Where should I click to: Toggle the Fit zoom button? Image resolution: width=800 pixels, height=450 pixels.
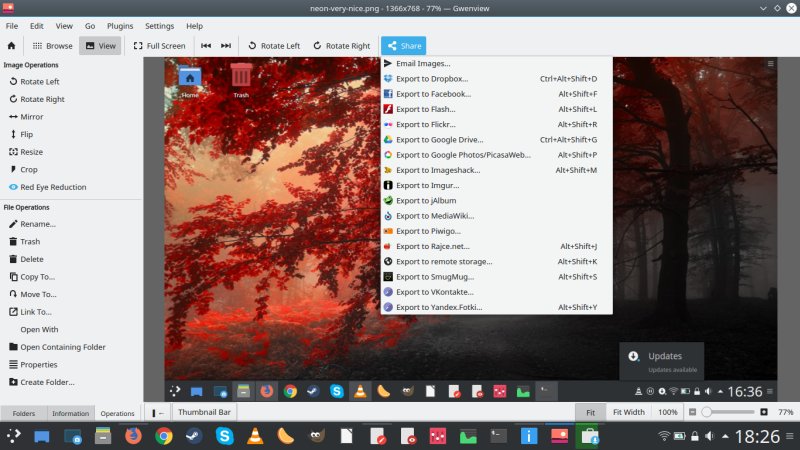coord(590,412)
